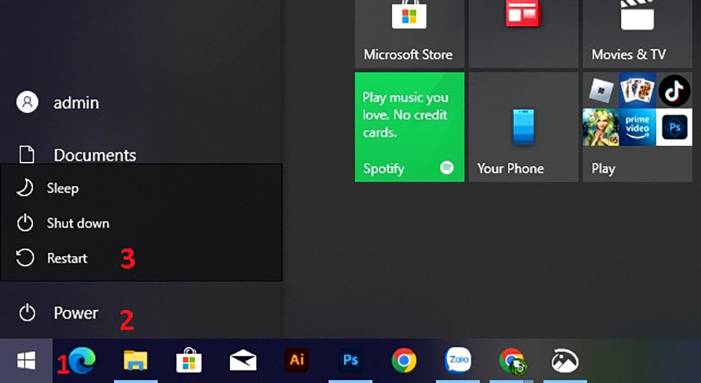Image resolution: width=701 pixels, height=383 pixels.
Task: Launch Adobe Illustrator from taskbar
Action: [x=297, y=360]
